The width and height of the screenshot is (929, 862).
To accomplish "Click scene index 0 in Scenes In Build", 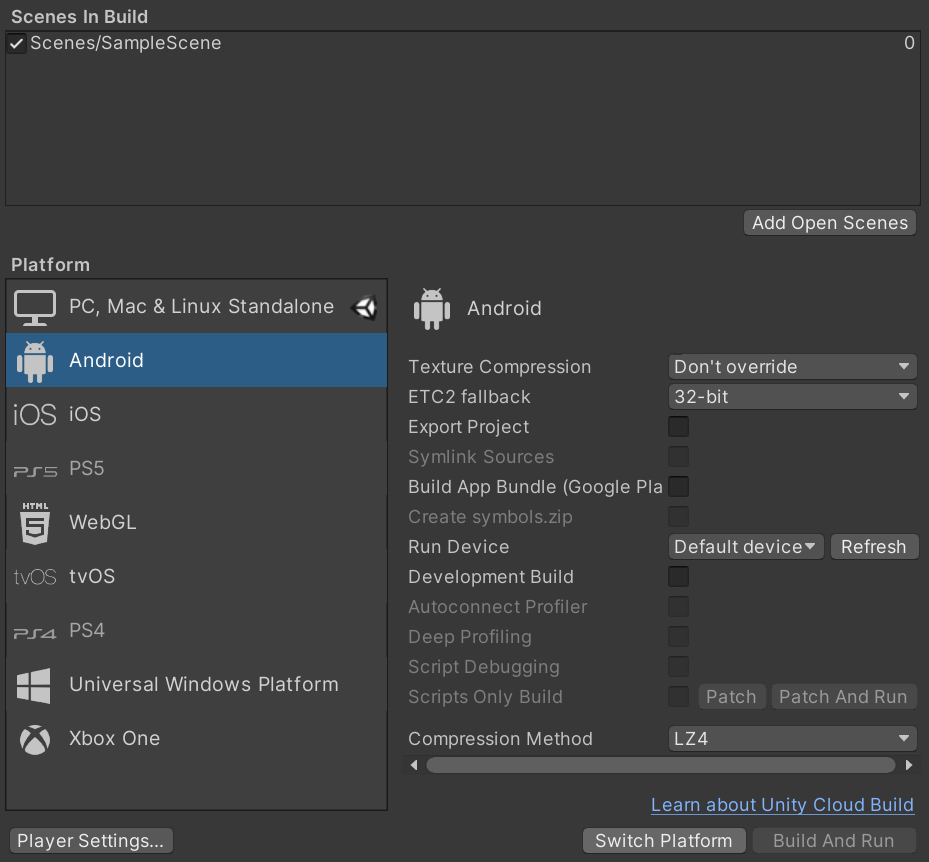I will [x=909, y=43].
